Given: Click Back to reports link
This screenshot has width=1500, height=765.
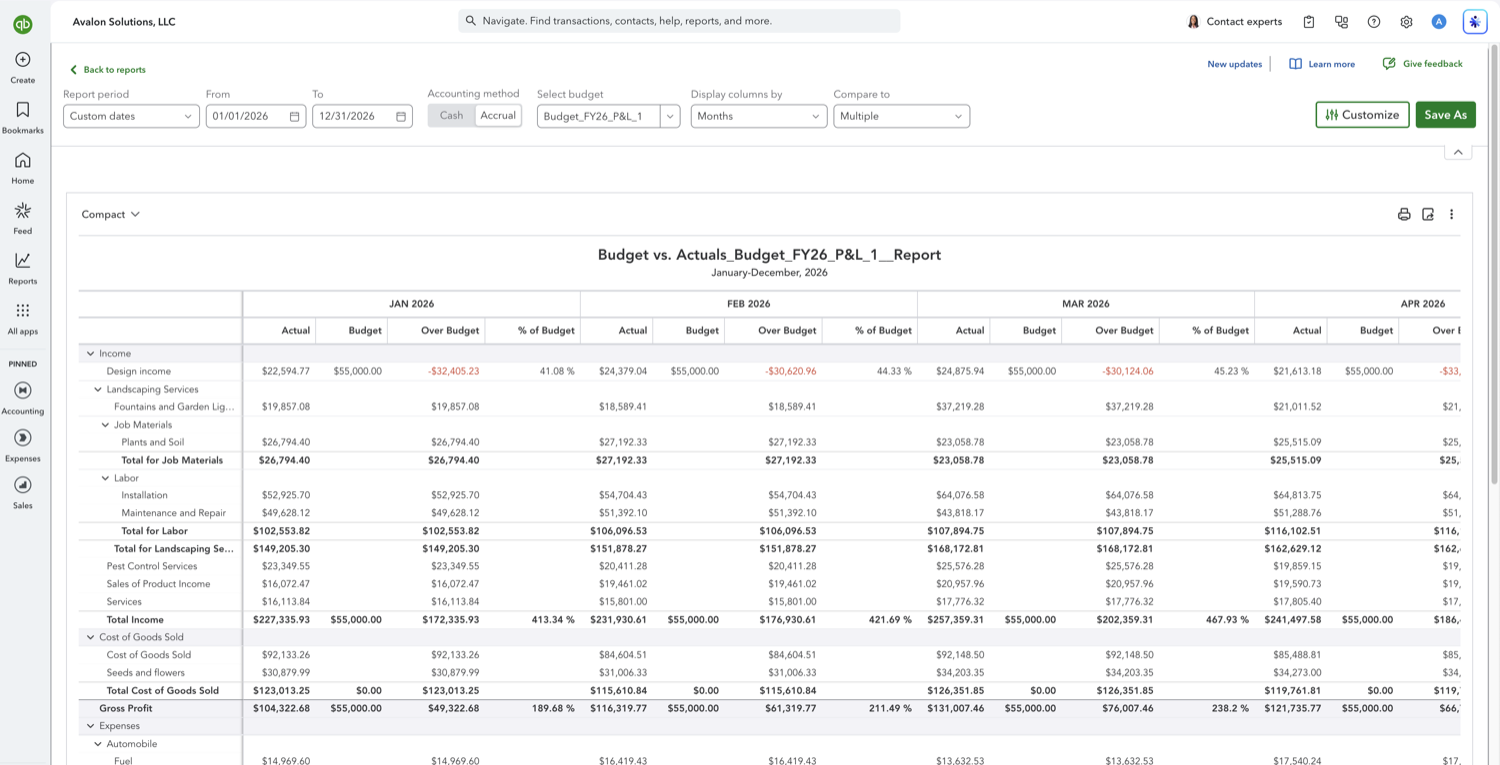Looking at the screenshot, I should (108, 70).
